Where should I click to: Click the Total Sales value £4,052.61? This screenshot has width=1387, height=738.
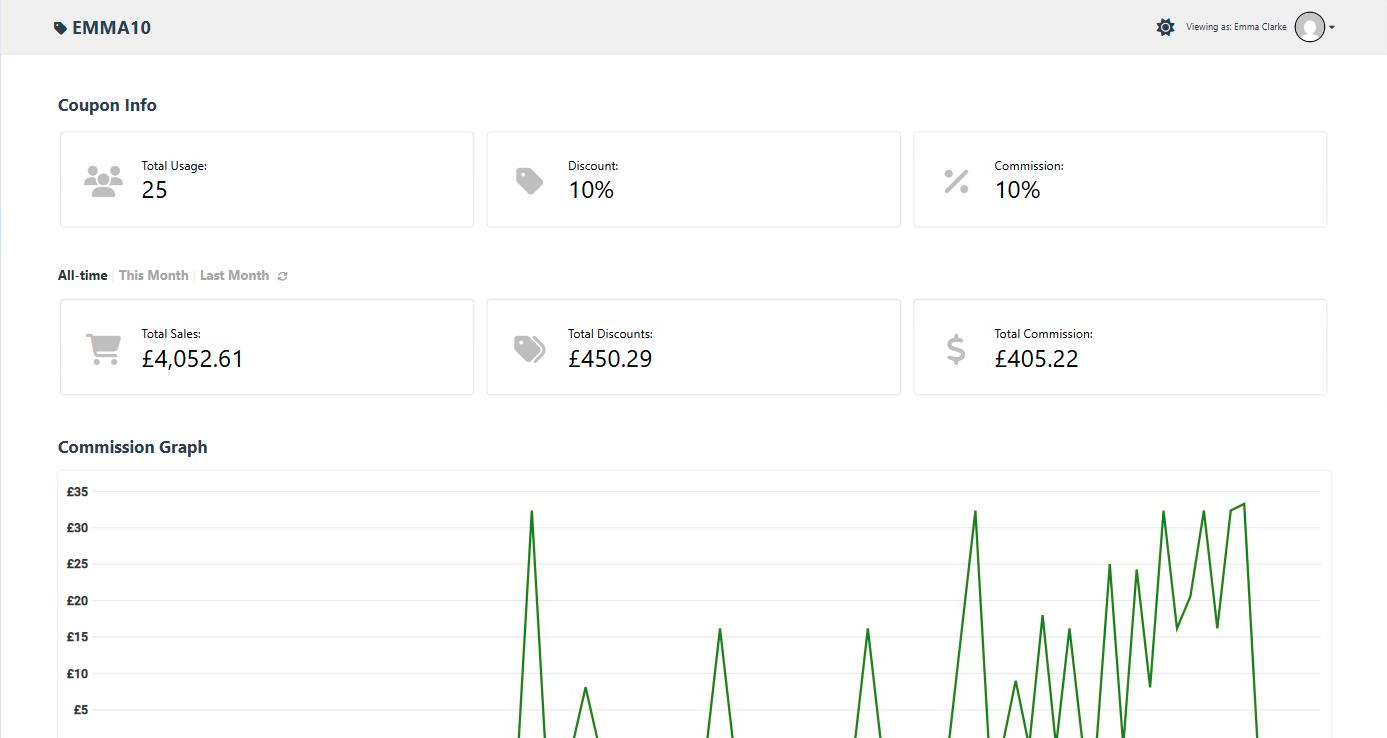coord(193,359)
